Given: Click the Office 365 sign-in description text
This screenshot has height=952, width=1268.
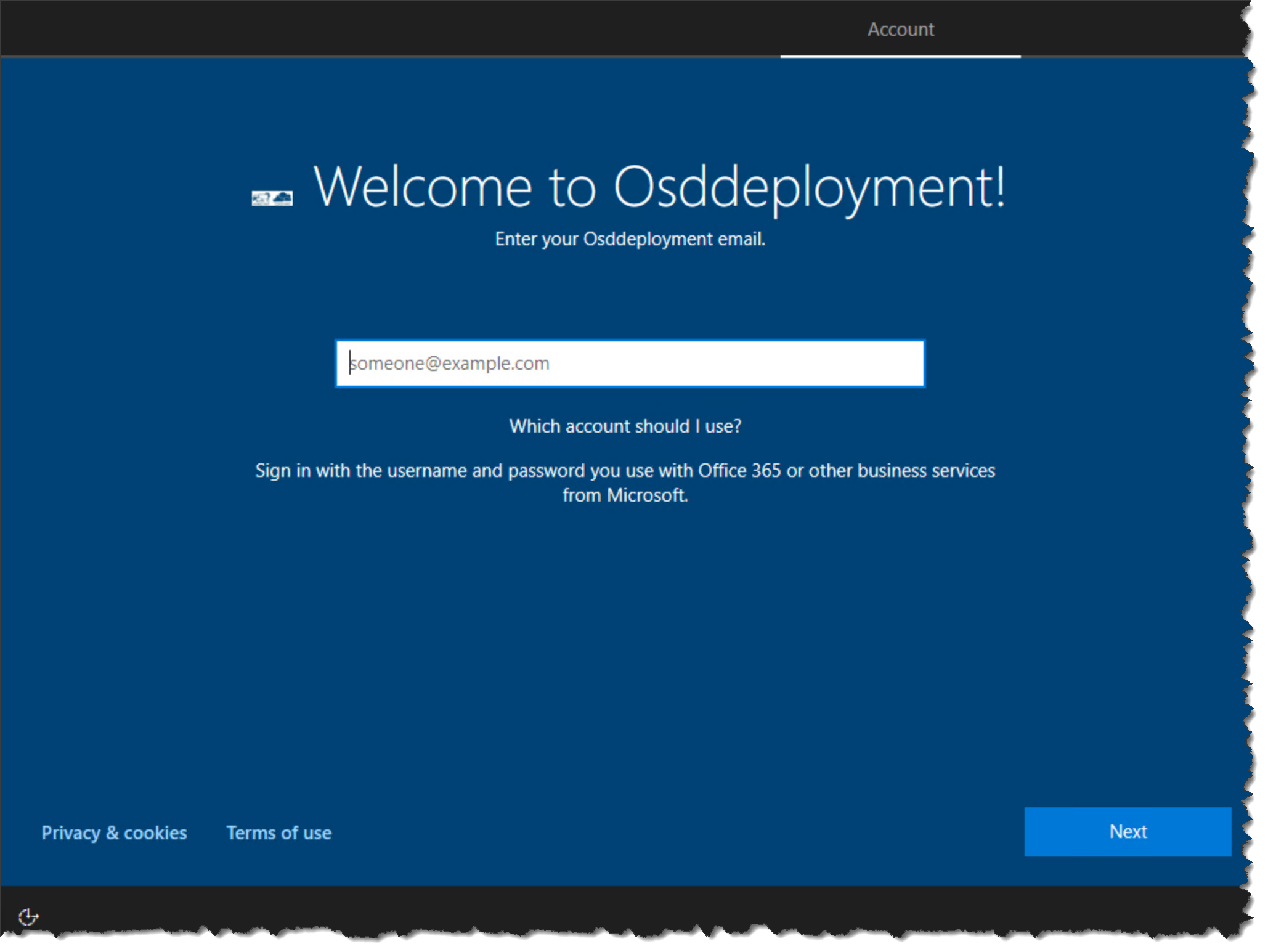Looking at the screenshot, I should [625, 471].
